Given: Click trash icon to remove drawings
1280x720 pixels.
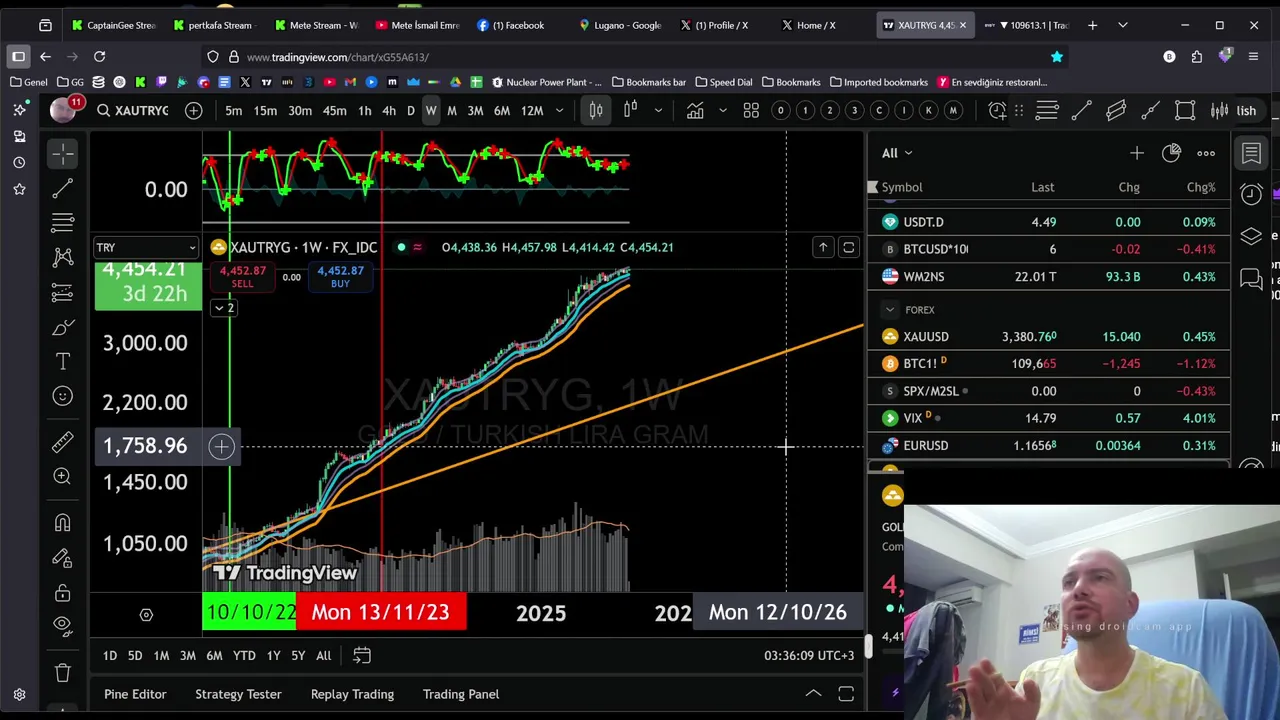Looking at the screenshot, I should [62, 673].
